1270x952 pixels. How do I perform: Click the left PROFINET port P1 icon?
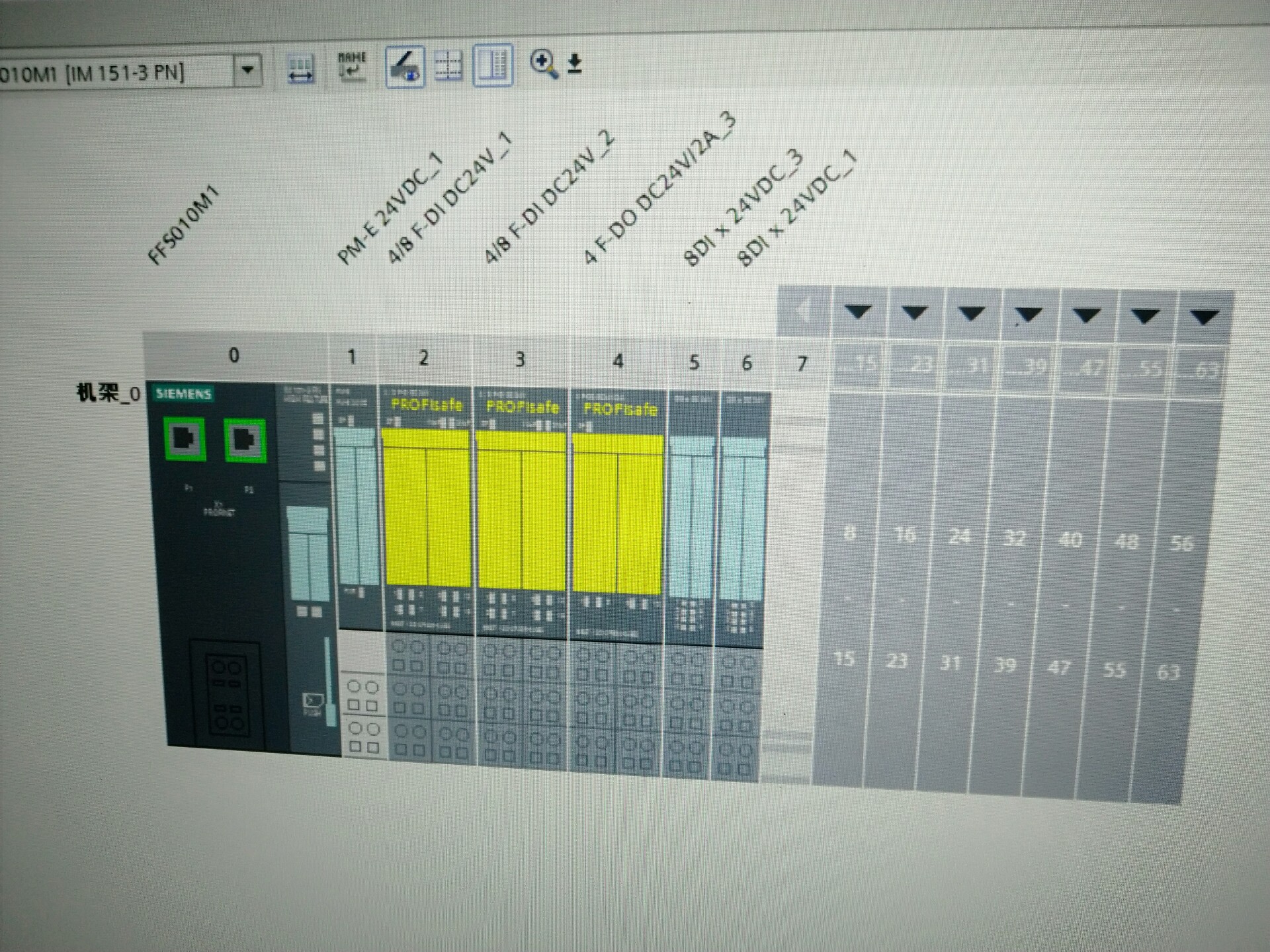point(185,439)
